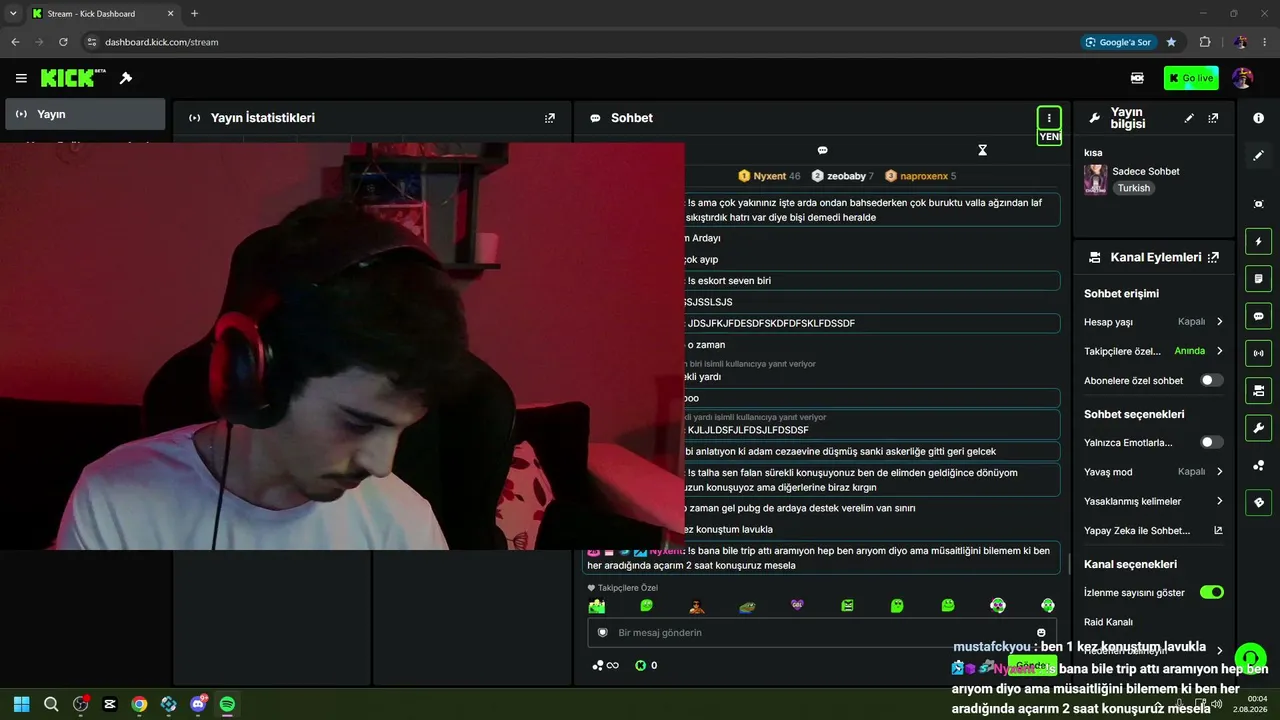
Task: Click the shield badge icon in message box
Action: tap(602, 632)
